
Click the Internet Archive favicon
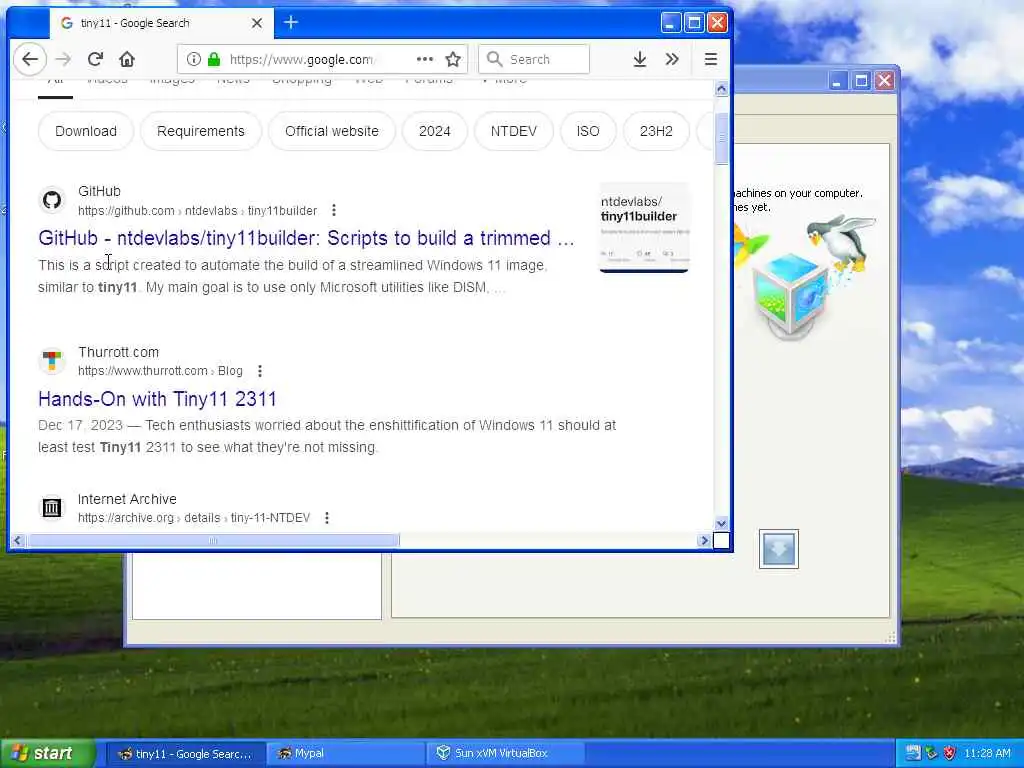[x=52, y=507]
